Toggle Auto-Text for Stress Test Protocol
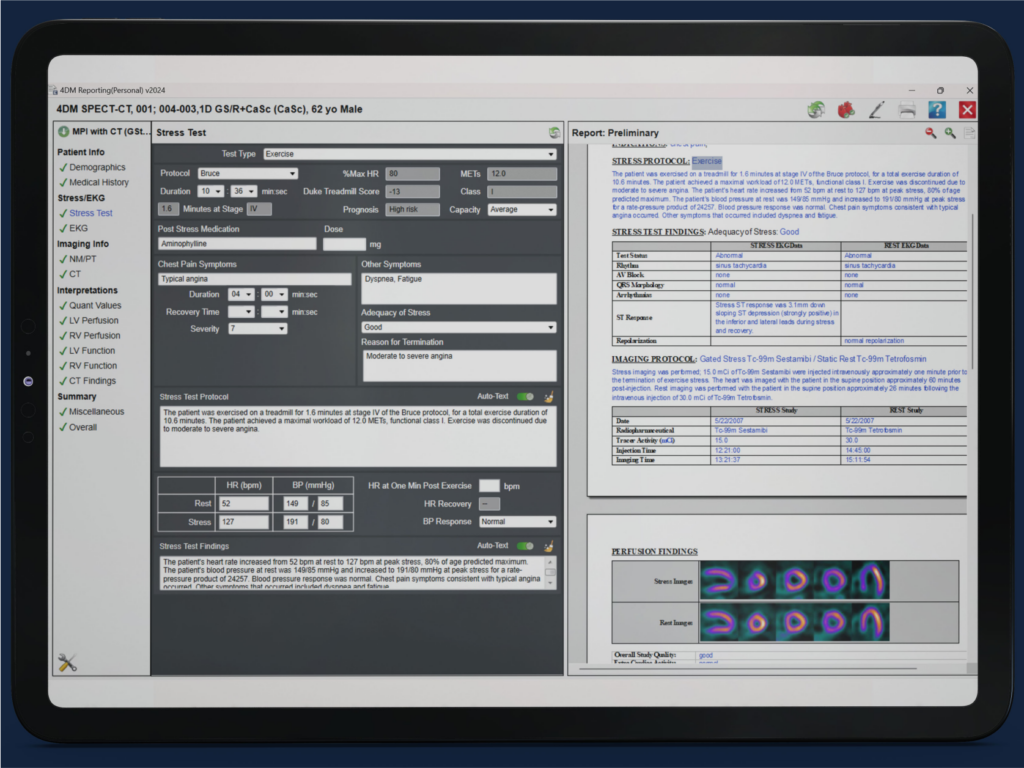The height and width of the screenshot is (768, 1024). click(x=525, y=397)
